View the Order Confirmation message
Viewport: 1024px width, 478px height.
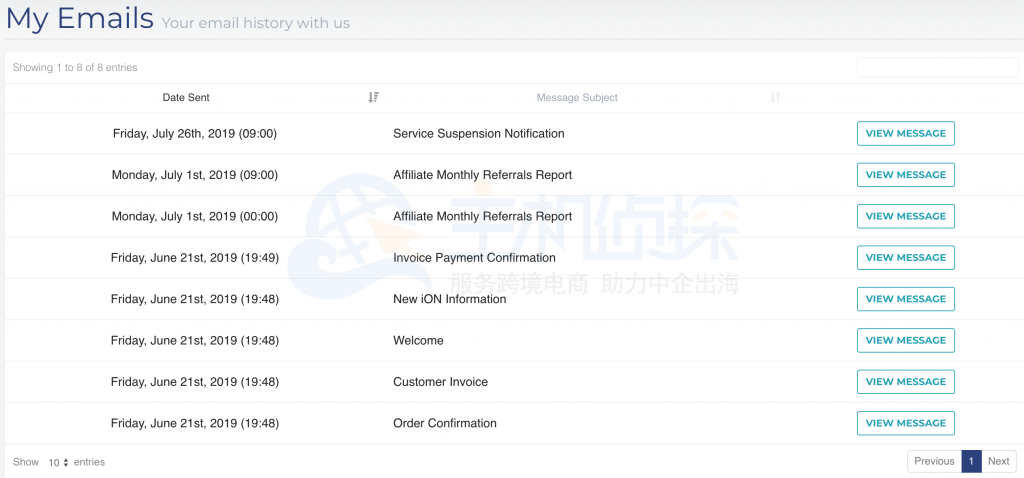point(905,423)
